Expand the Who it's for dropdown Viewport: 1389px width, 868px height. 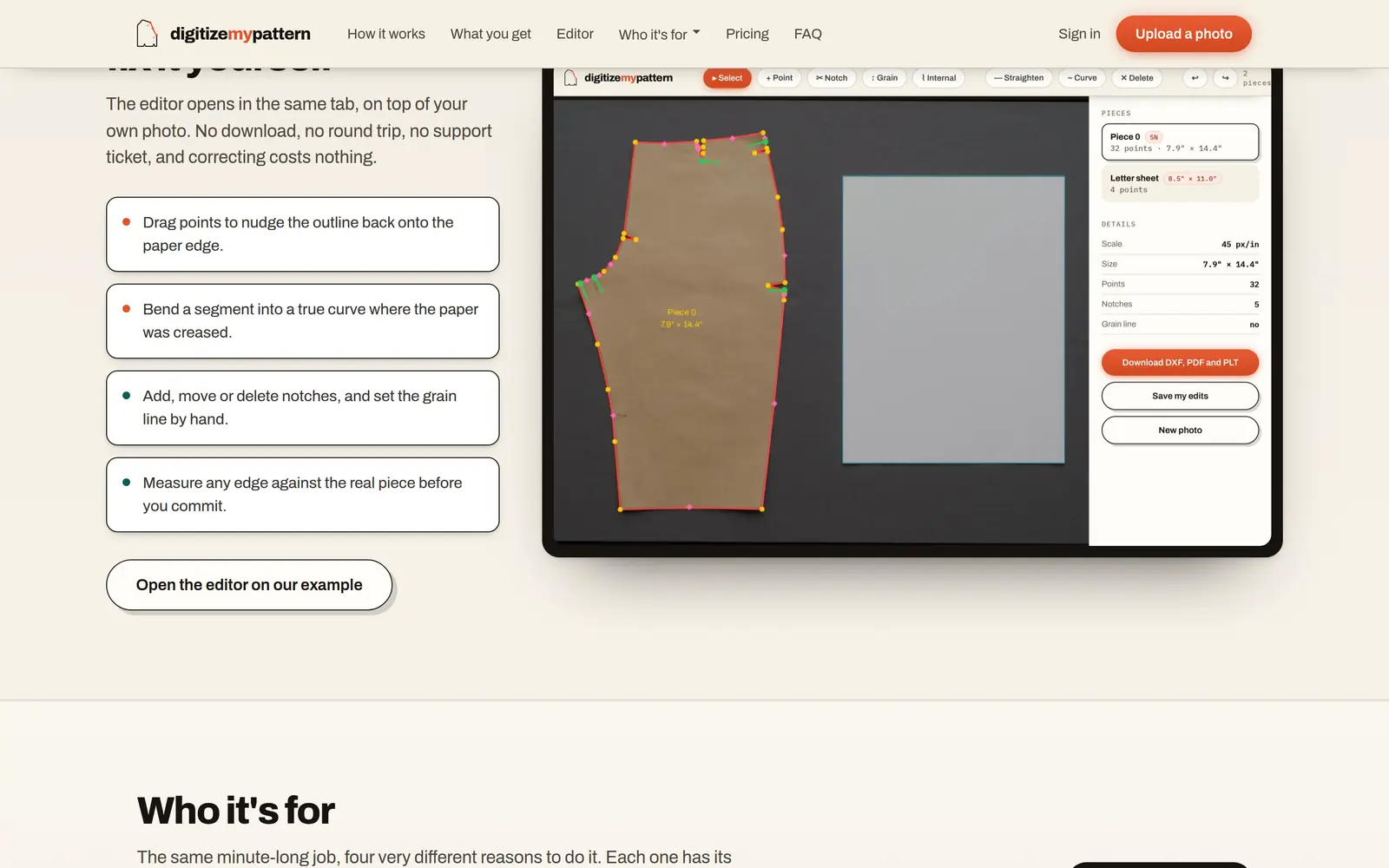(659, 34)
